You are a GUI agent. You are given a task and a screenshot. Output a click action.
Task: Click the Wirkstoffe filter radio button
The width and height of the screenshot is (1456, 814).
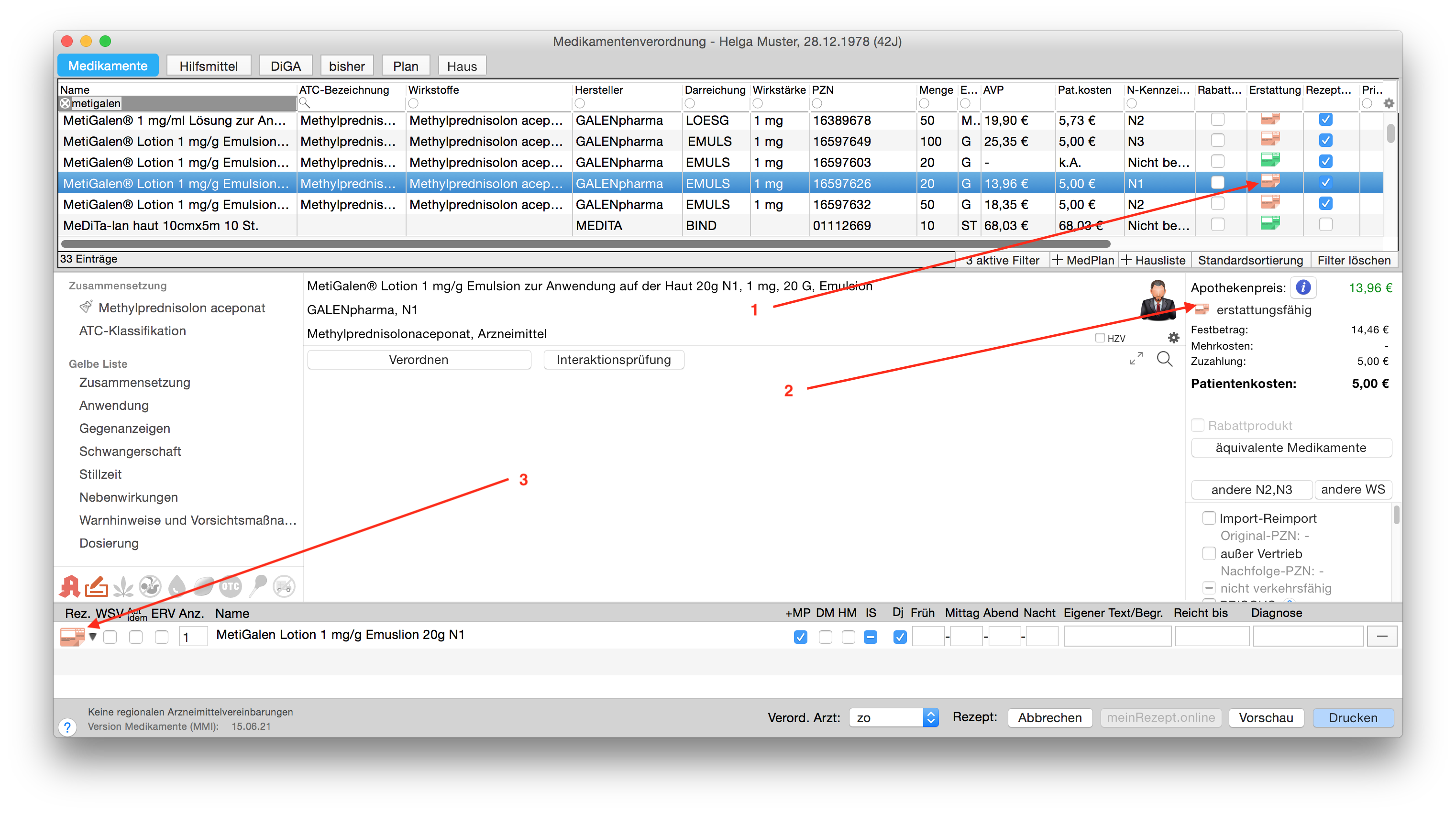(x=413, y=103)
